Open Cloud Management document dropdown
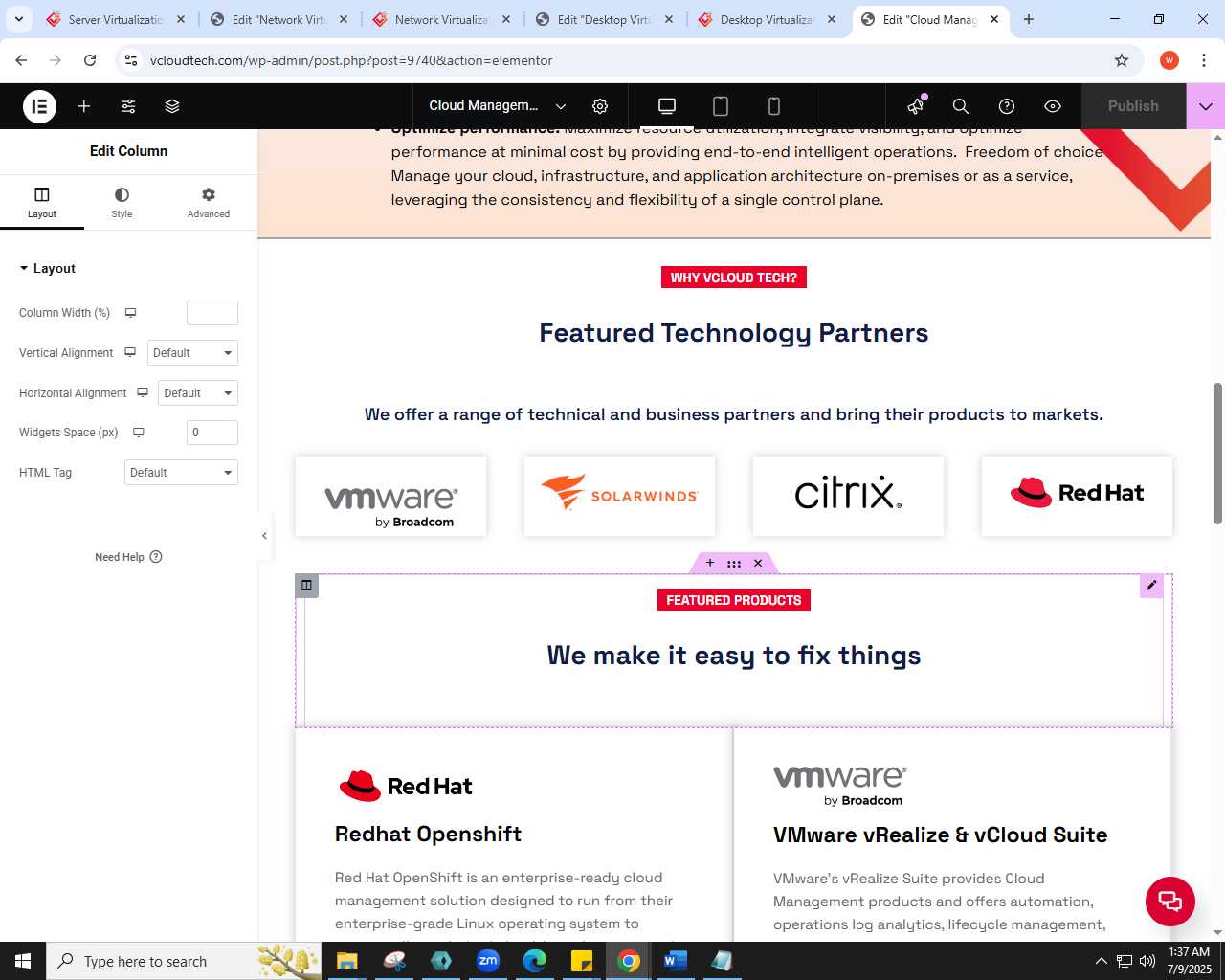 498,106
